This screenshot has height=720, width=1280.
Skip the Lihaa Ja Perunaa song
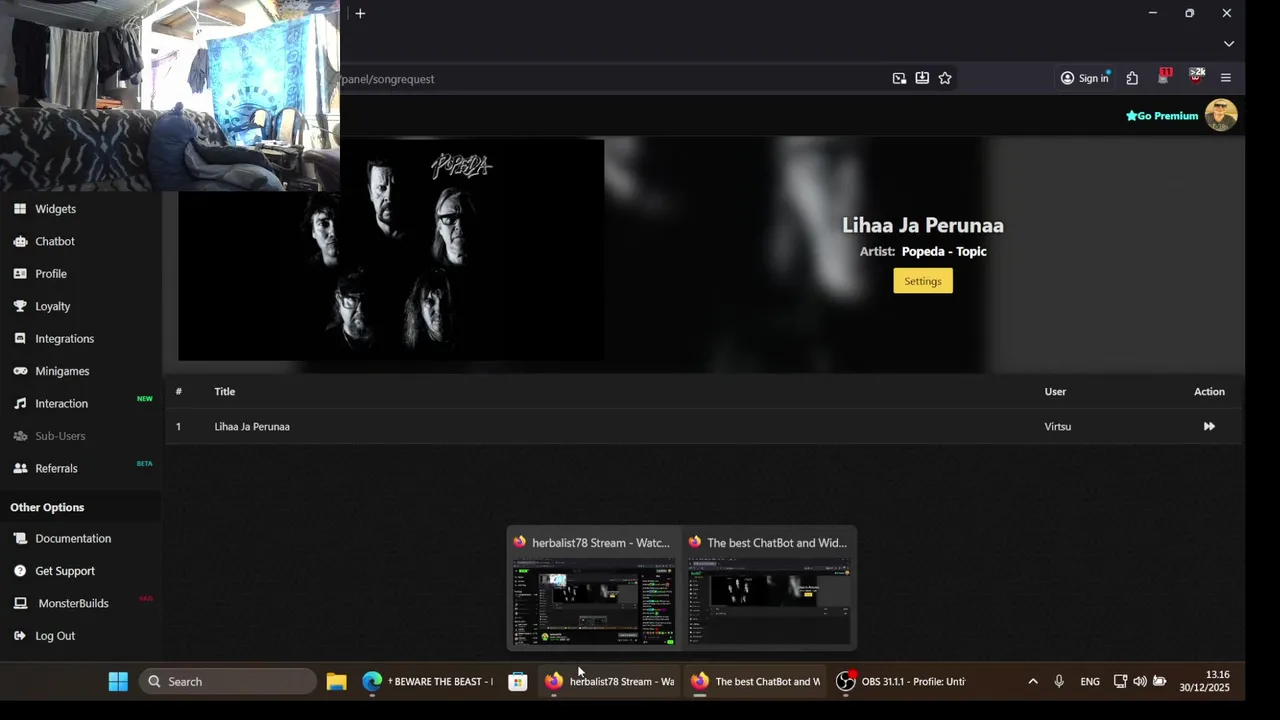coord(1209,426)
